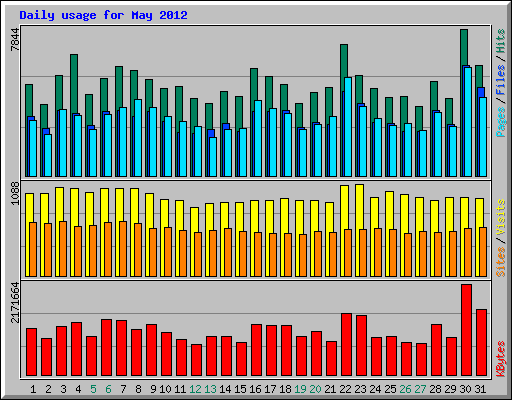The width and height of the screenshot is (512, 400).
Task: Click the green Hits bar for day 4
Action: [74, 84]
